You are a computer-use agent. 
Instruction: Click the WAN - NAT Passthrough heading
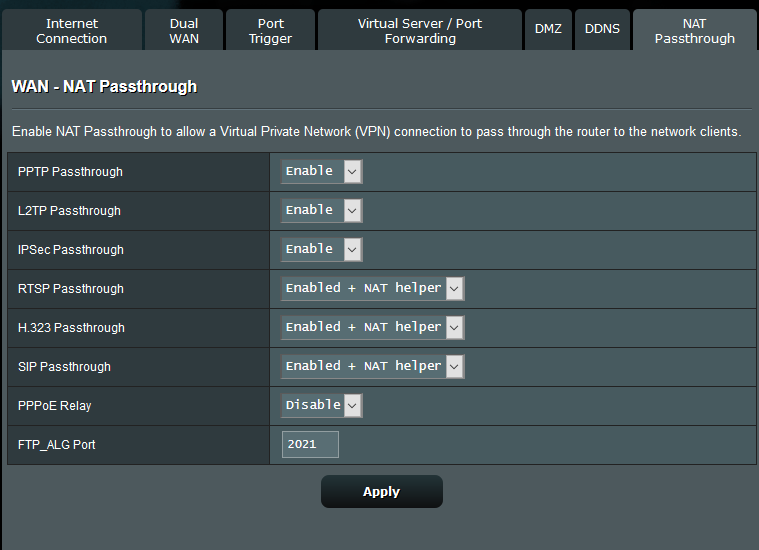[104, 87]
